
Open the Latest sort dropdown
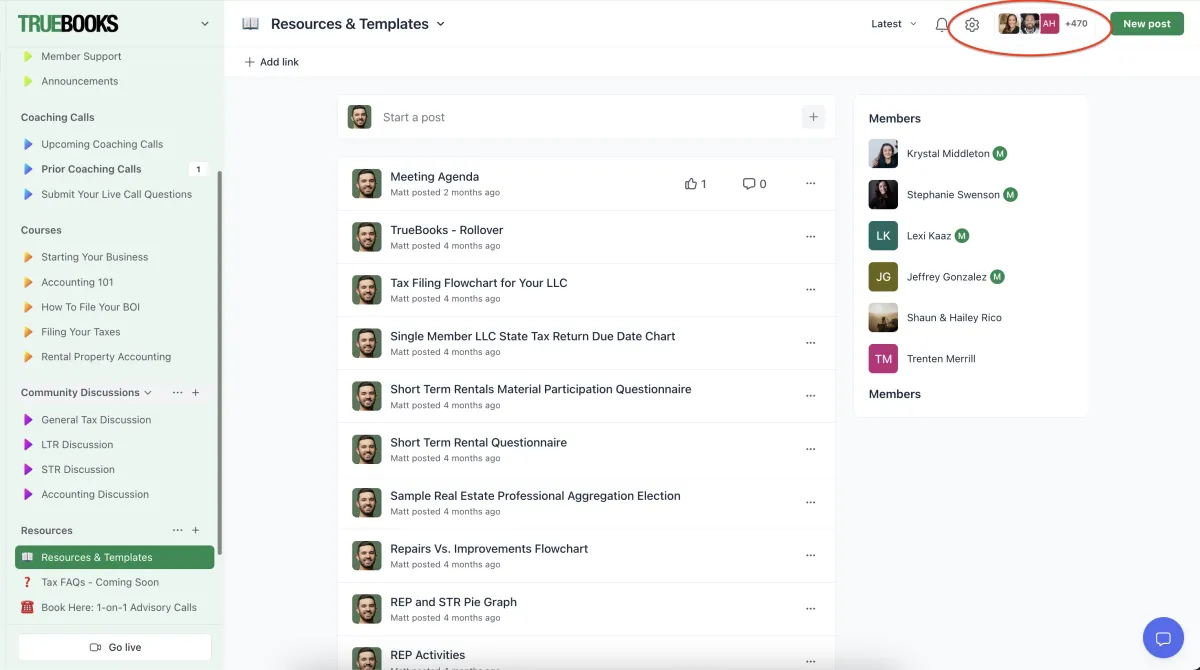coord(894,24)
